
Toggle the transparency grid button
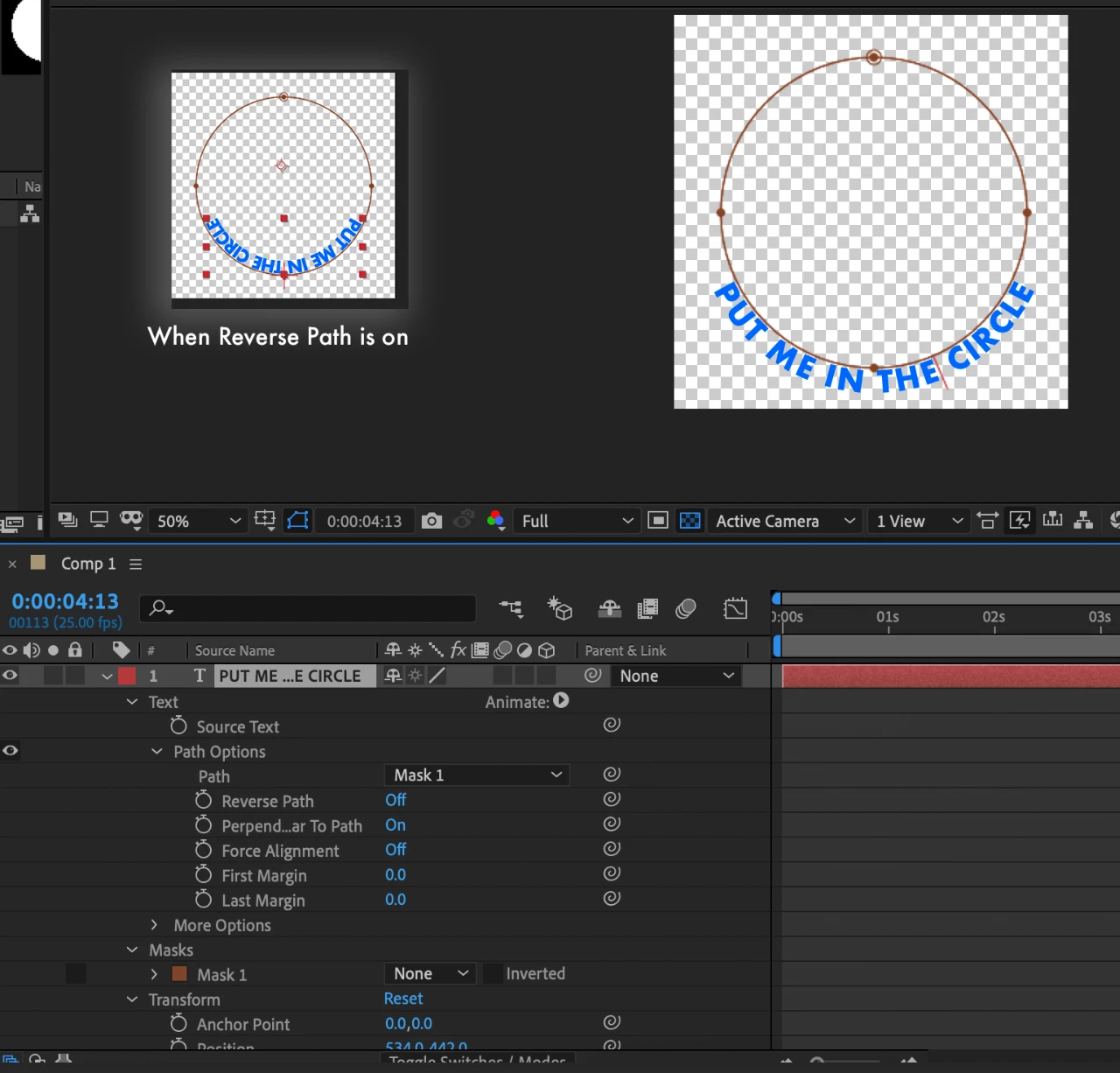pos(689,521)
